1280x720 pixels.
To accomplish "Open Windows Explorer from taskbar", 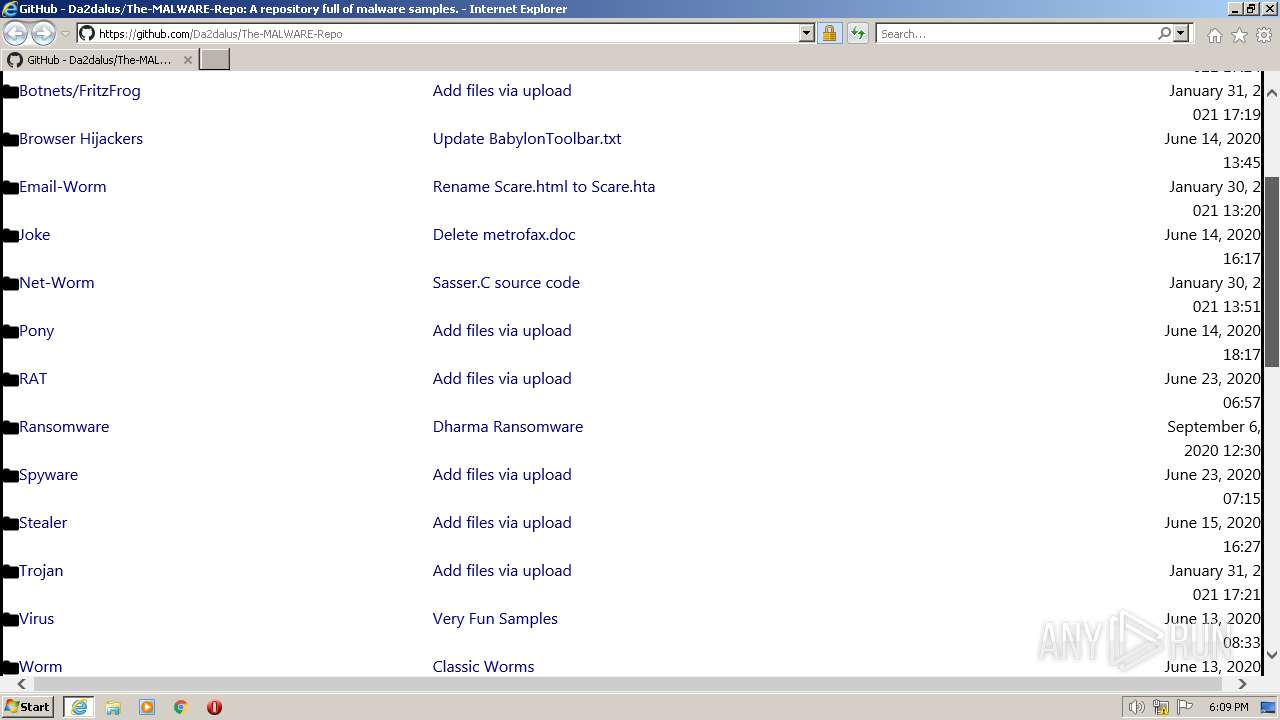I will pyautogui.click(x=113, y=707).
